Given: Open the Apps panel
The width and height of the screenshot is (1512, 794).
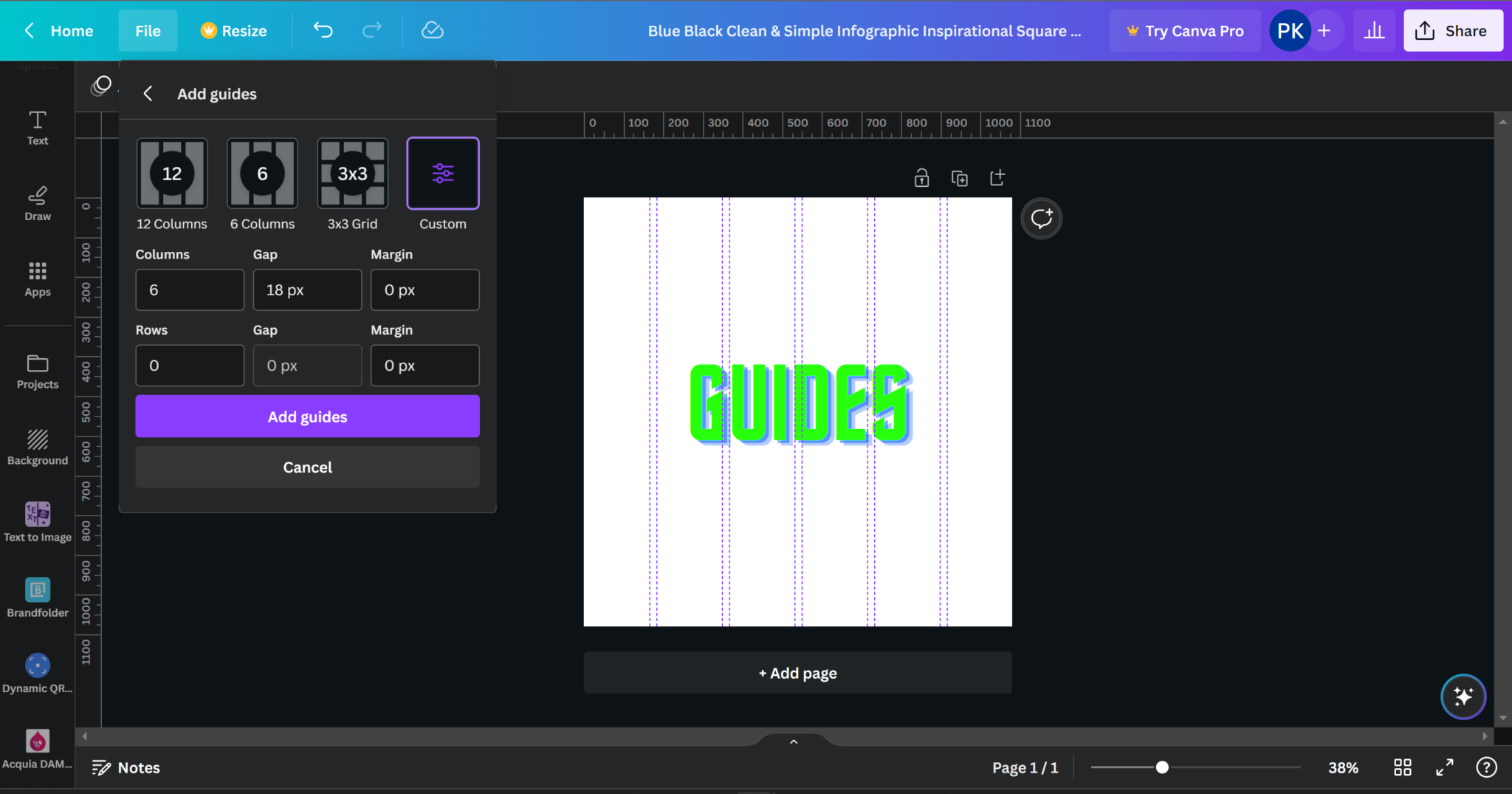Looking at the screenshot, I should [36, 278].
